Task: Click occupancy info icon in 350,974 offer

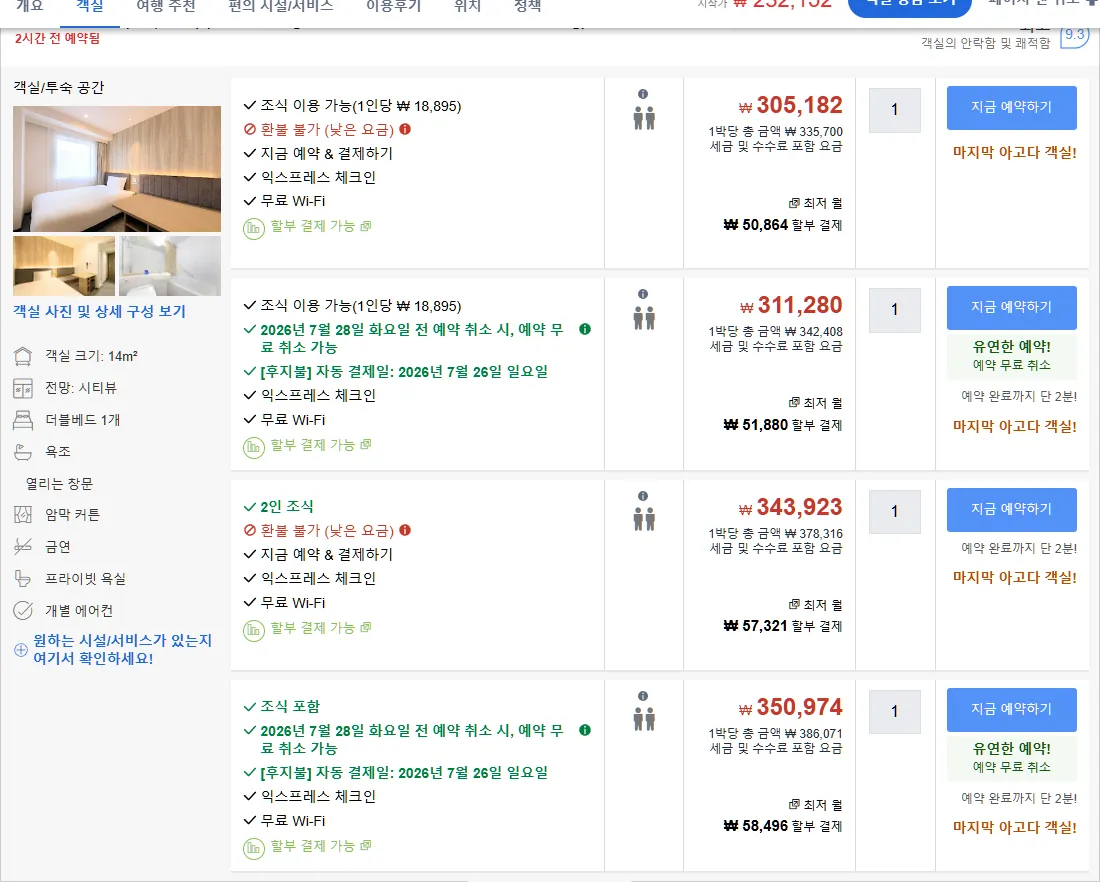Action: click(x=643, y=696)
